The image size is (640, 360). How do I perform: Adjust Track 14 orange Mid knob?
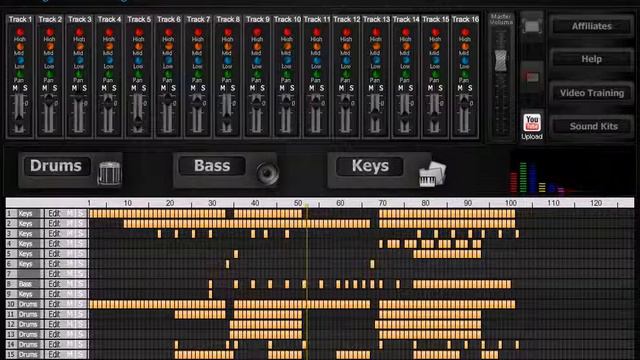(x=405, y=47)
